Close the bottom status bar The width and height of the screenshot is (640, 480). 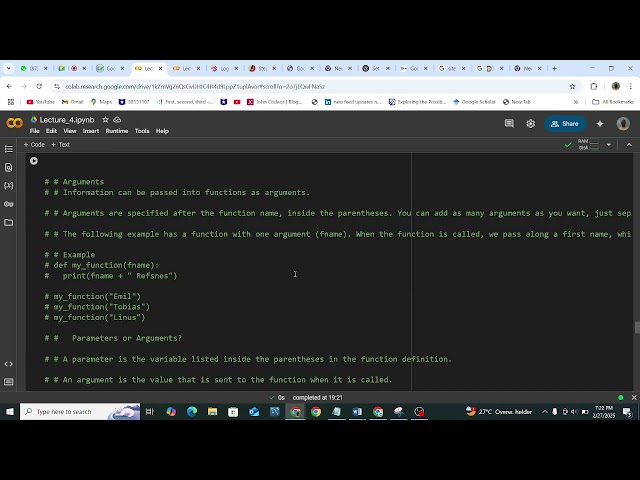pyautogui.click(x=634, y=397)
